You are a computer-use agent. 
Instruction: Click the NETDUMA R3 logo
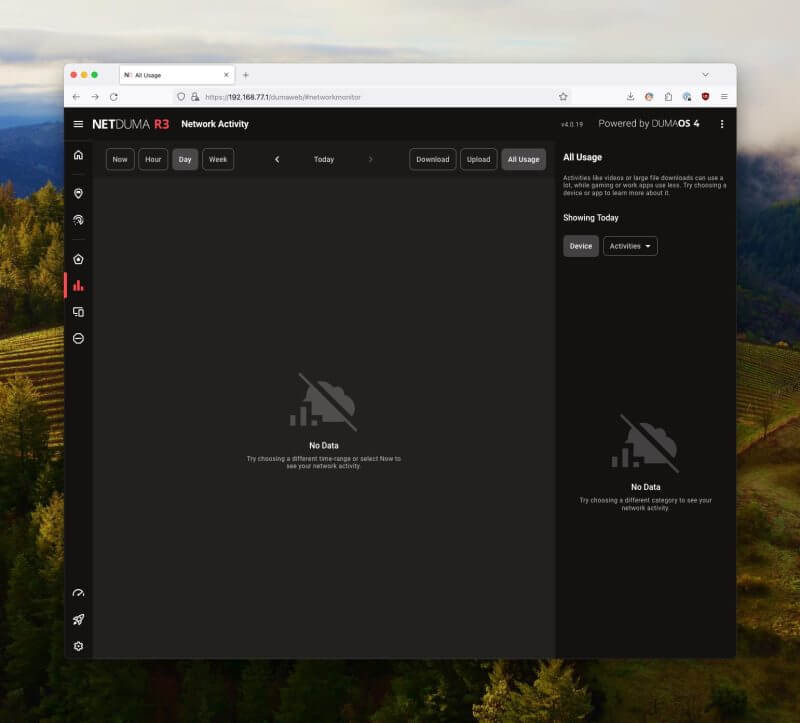(x=131, y=124)
